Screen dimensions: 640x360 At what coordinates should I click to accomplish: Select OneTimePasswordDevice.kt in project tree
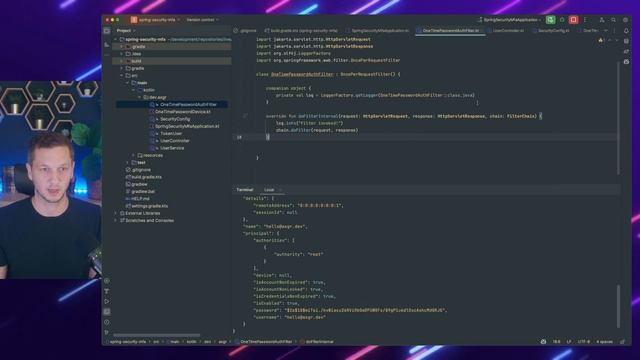point(182,112)
